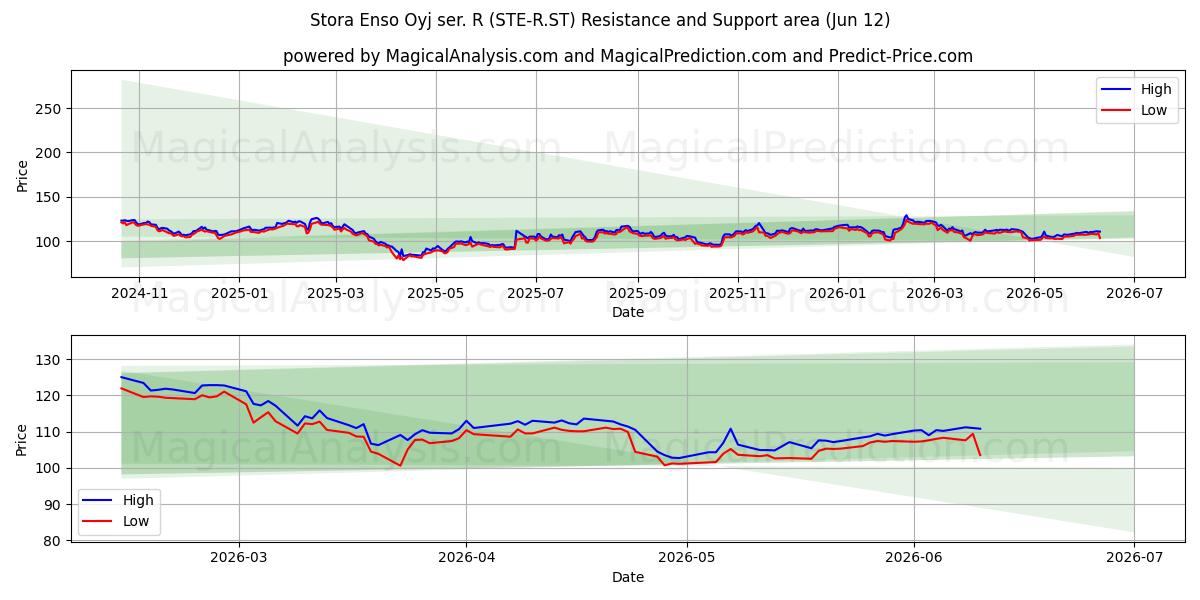Click 'High' in the top chart legend

click(1156, 89)
